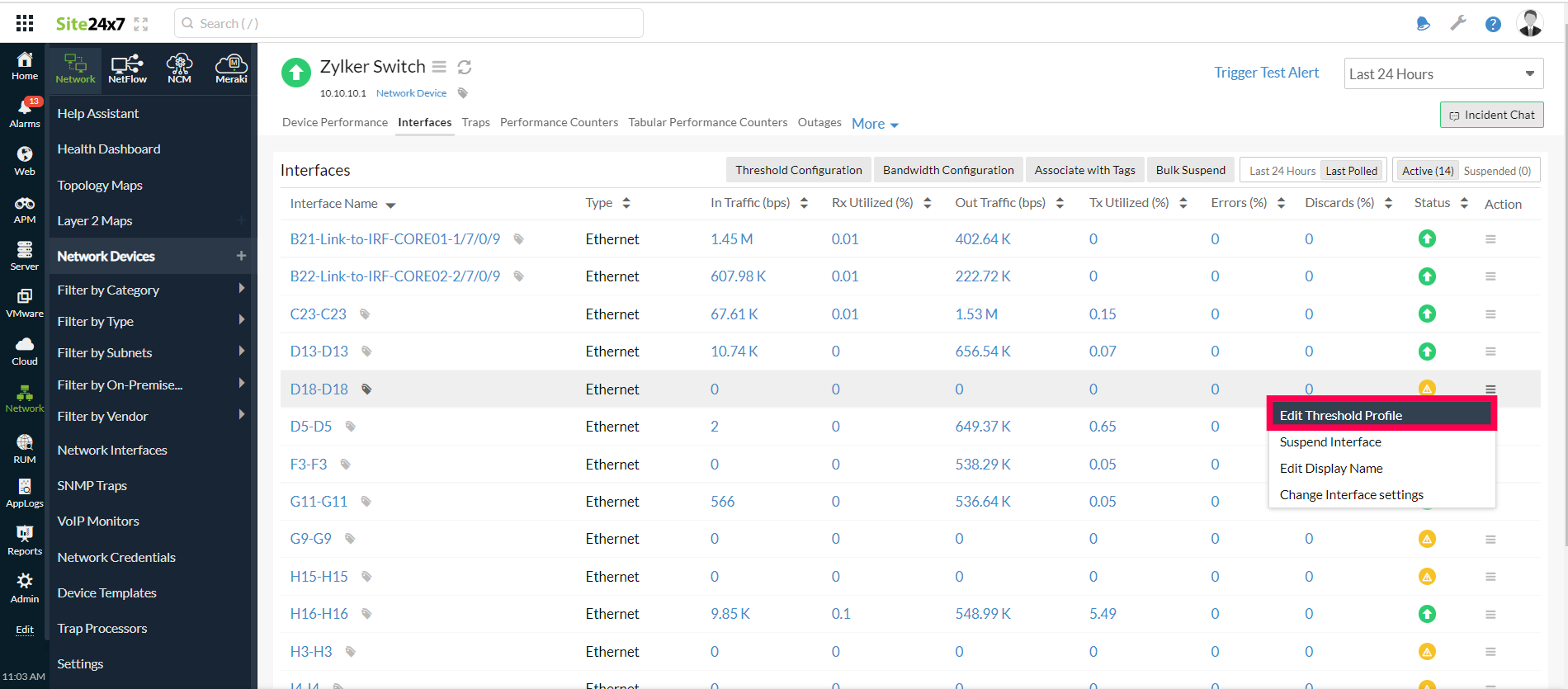Open VMware section icon
Image resolution: width=1568 pixels, height=689 pixels.
(25, 303)
